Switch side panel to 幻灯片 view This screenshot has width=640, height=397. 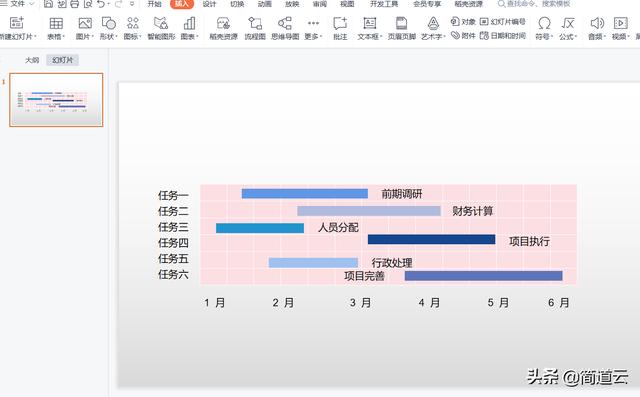[62, 60]
